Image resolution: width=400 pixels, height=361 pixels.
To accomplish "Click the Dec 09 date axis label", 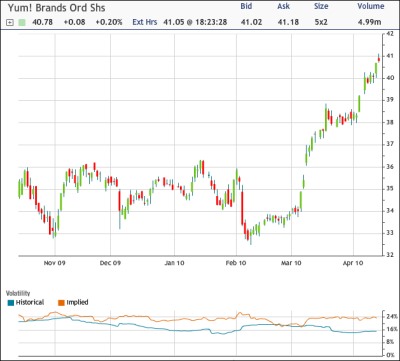I will (110, 263).
